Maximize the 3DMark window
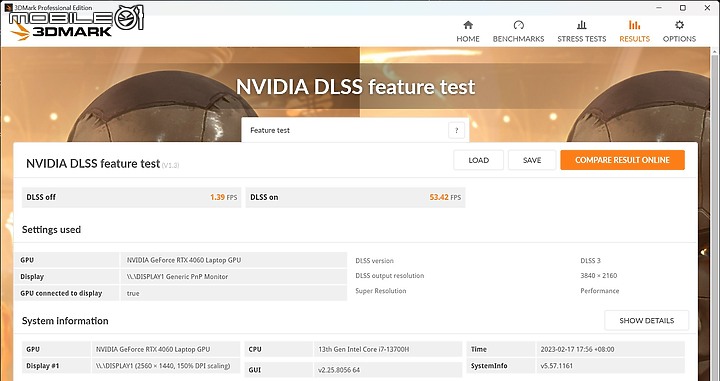Image resolution: width=720 pixels, height=381 pixels. (683, 8)
